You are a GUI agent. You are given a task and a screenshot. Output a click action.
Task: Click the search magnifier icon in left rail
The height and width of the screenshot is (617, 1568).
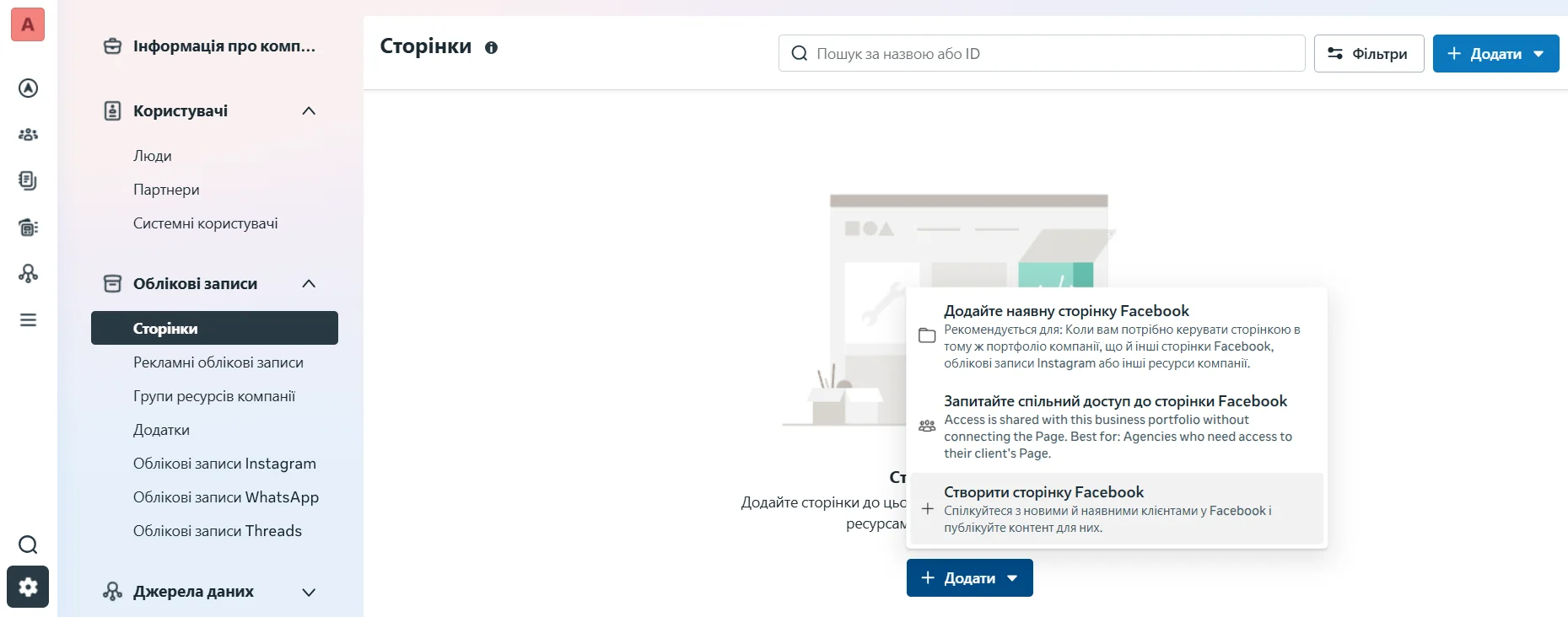click(28, 545)
